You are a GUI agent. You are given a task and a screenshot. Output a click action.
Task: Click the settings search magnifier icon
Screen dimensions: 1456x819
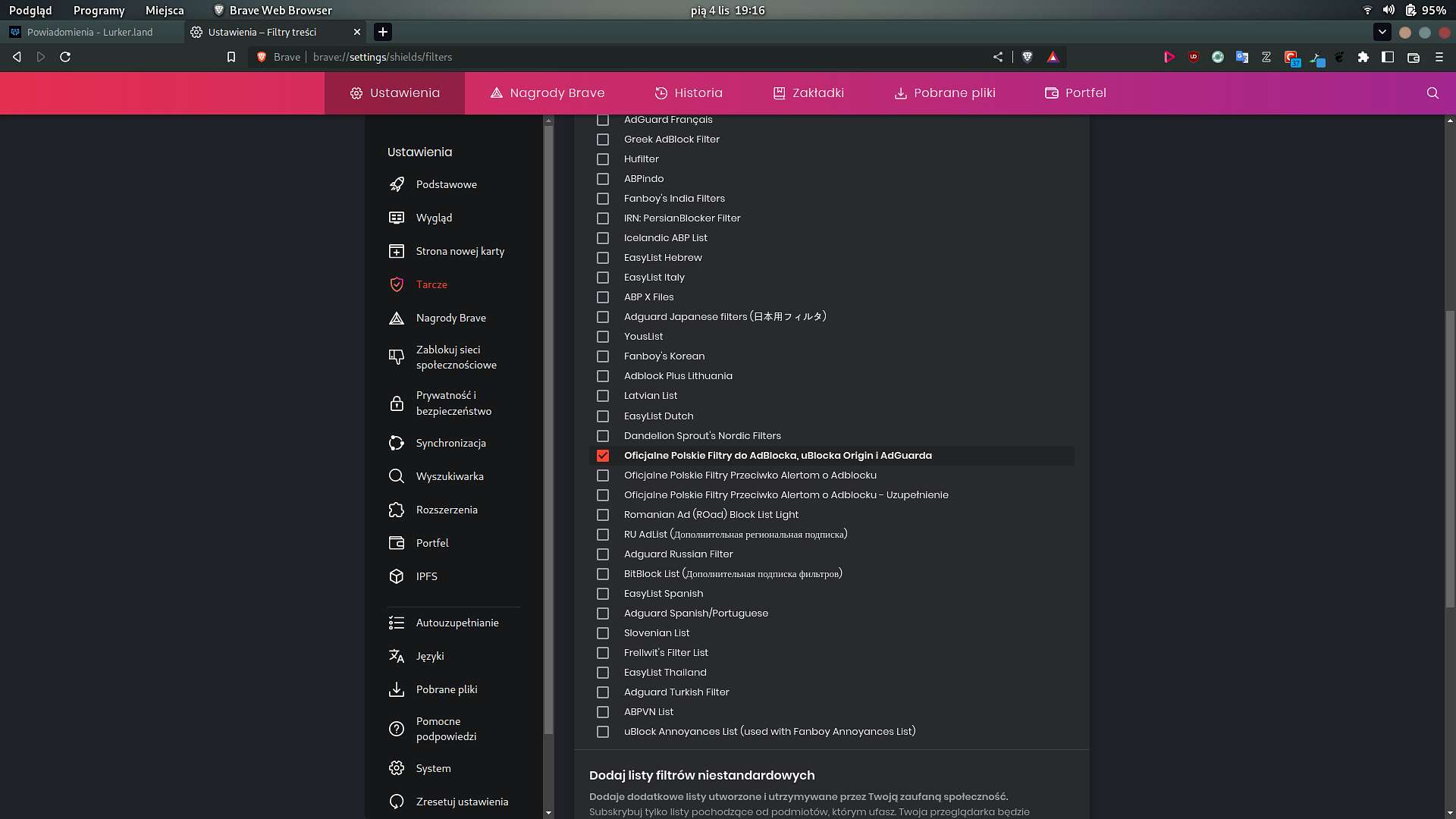coord(1432,93)
